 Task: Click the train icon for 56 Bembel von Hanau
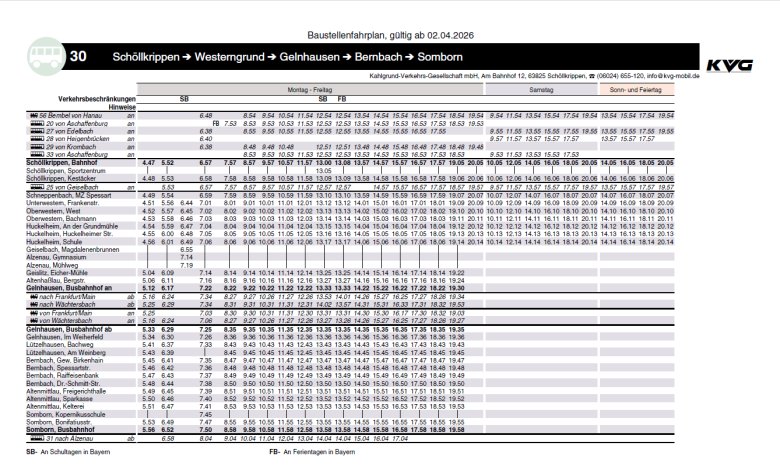(x=36, y=116)
